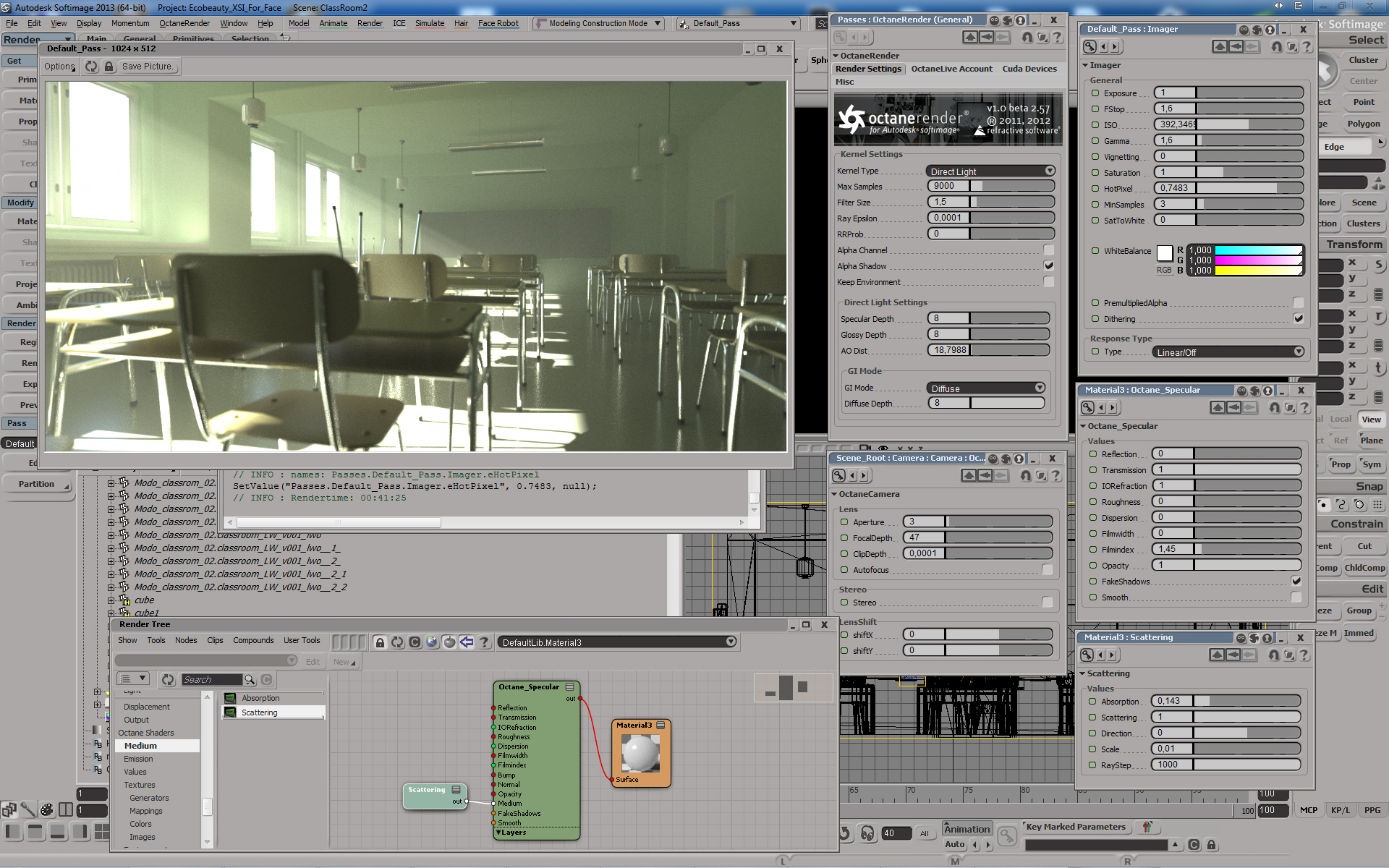This screenshot has height=868, width=1389.
Task: Click the search magnifier in Render Tree
Action: coord(250,680)
